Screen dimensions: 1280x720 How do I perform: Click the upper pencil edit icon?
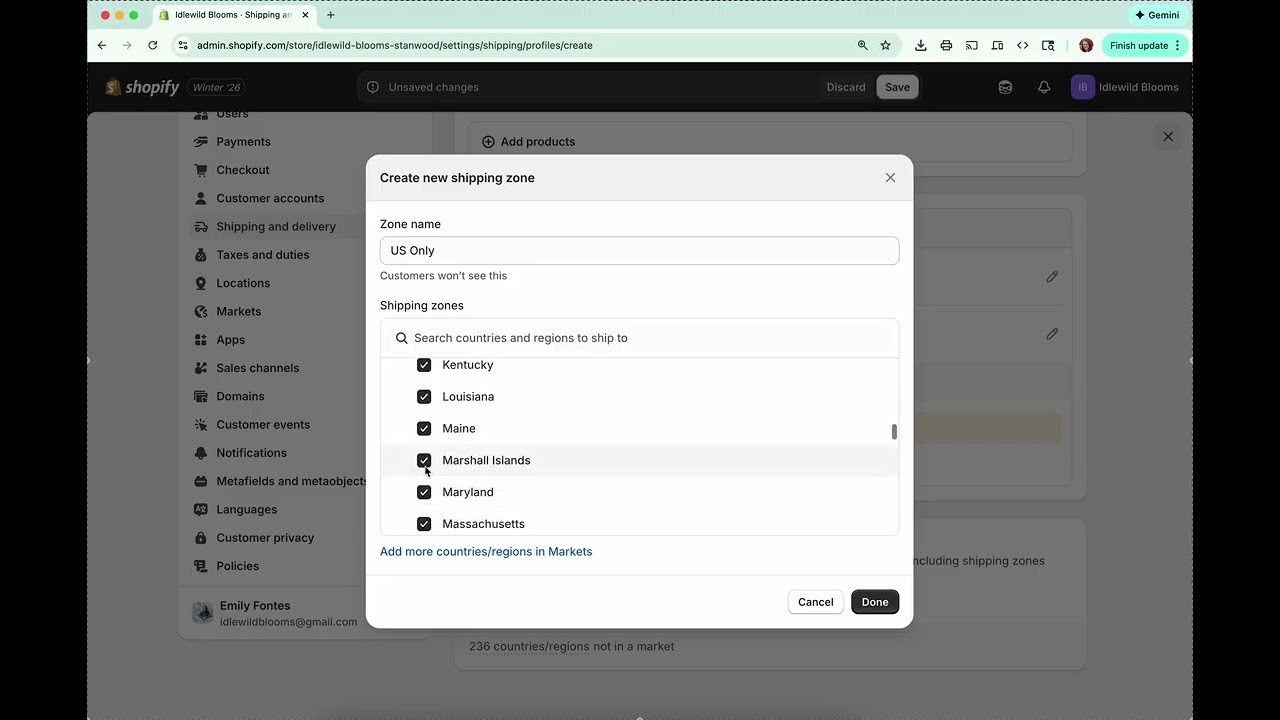tap(1052, 277)
